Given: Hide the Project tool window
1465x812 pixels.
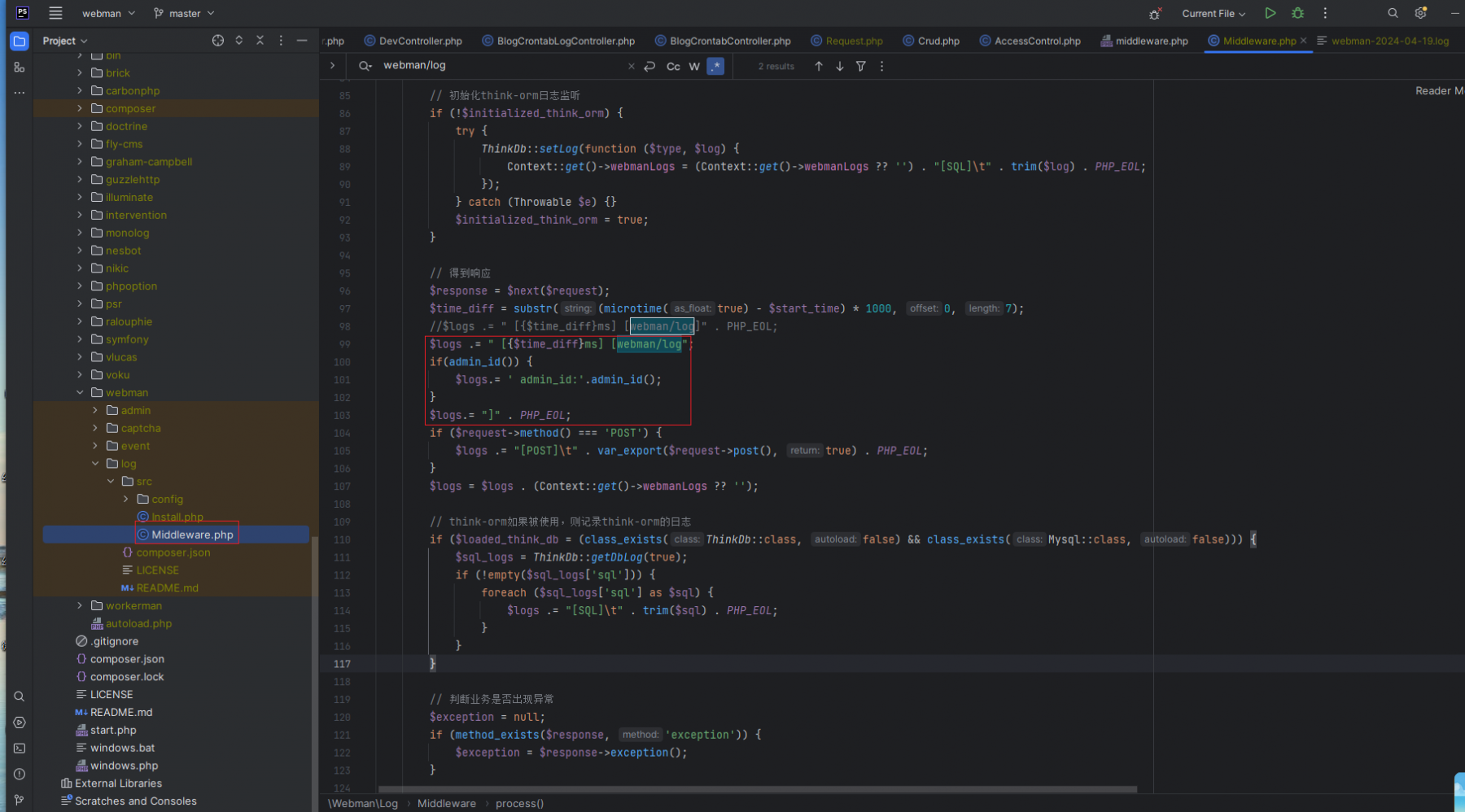Looking at the screenshot, I should [302, 40].
